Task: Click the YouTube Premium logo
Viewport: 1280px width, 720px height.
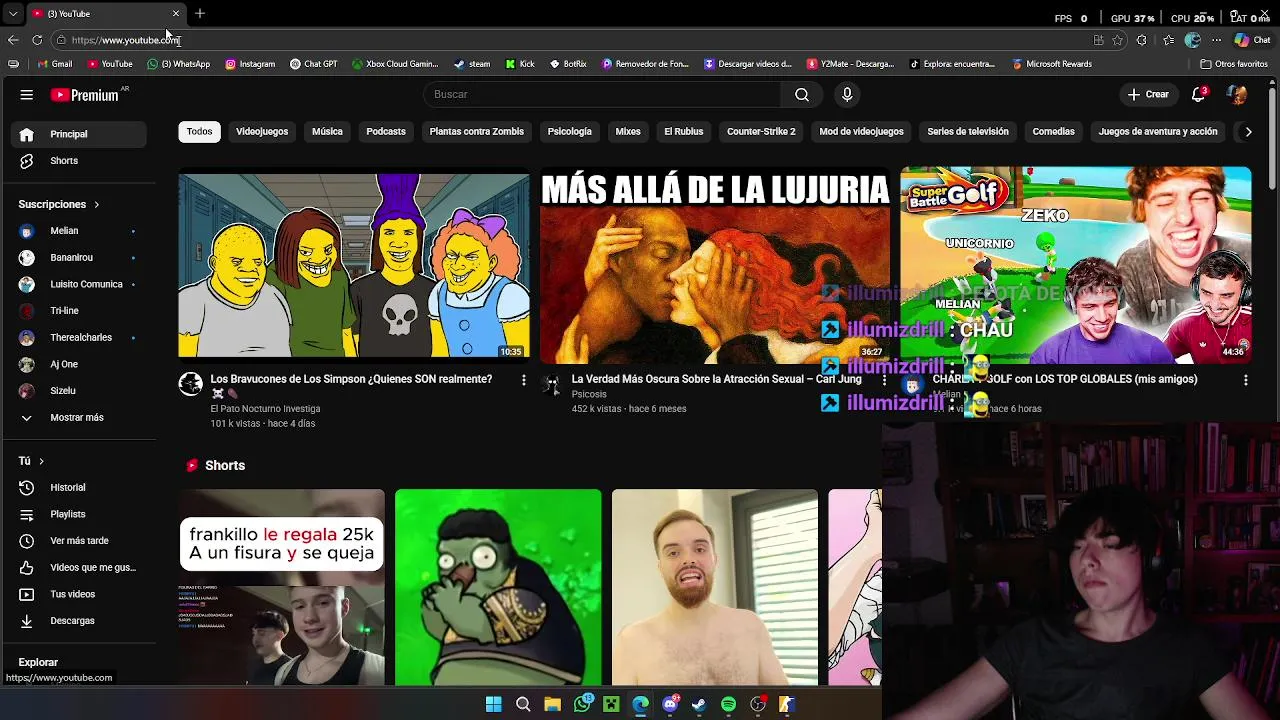Action: pos(86,95)
